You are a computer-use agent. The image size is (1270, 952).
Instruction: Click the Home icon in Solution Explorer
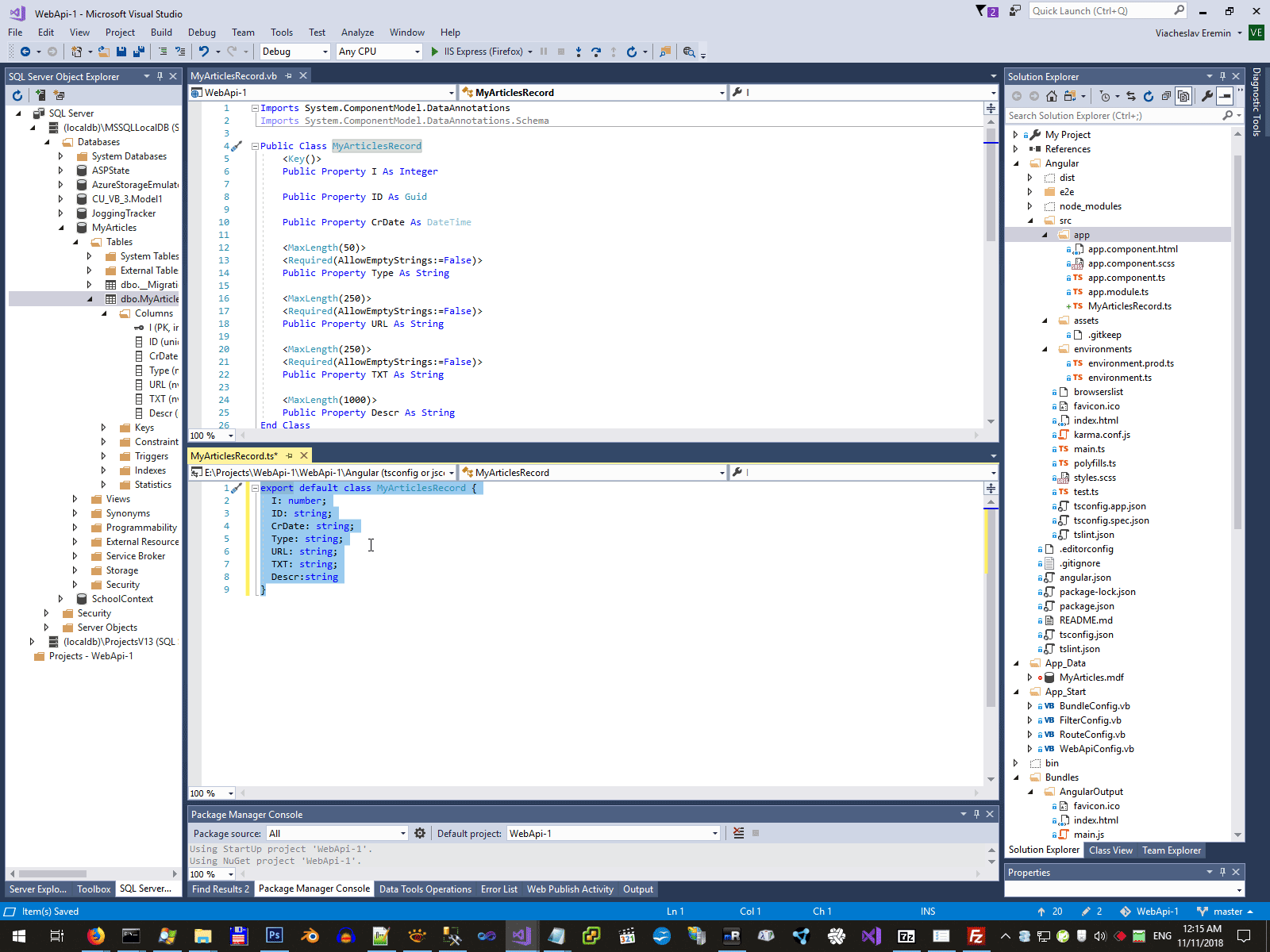pos(1052,96)
